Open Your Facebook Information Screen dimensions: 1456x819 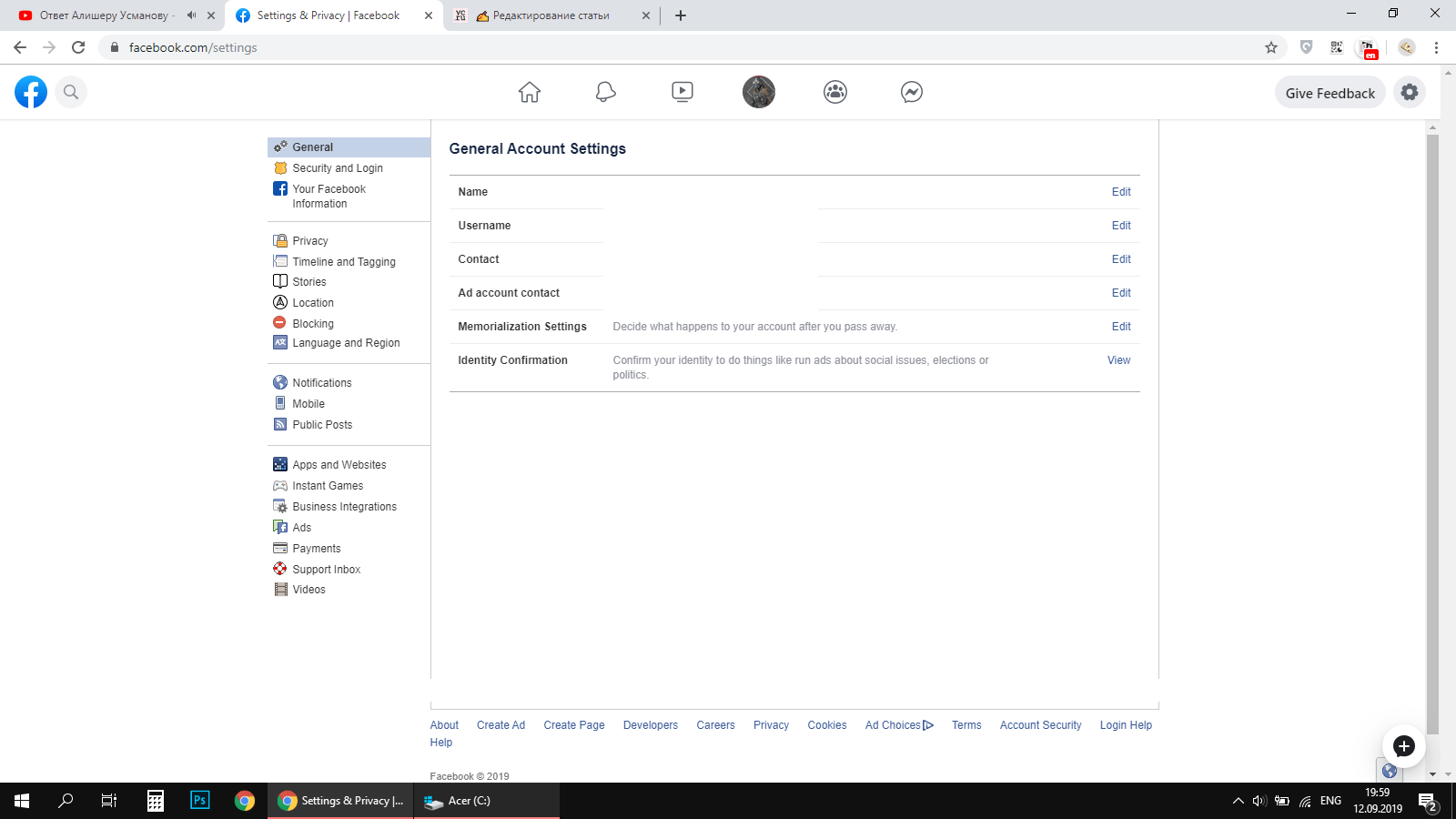(329, 197)
